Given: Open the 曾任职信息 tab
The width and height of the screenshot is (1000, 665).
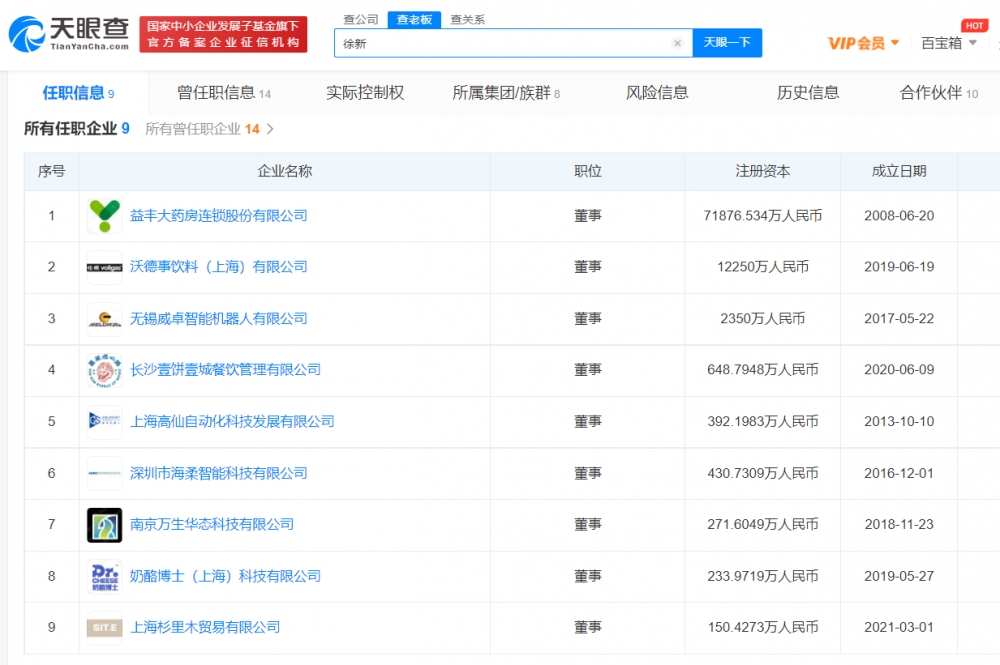Looking at the screenshot, I should point(224,93).
